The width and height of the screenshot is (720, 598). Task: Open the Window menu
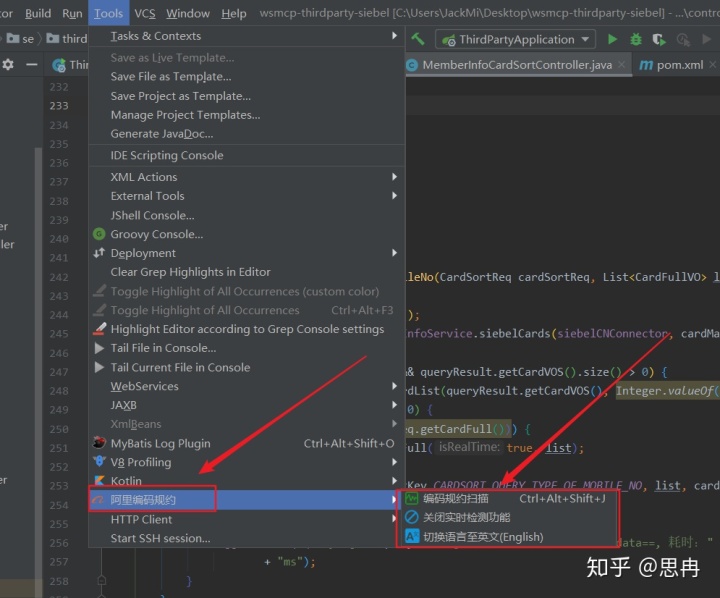coord(188,13)
